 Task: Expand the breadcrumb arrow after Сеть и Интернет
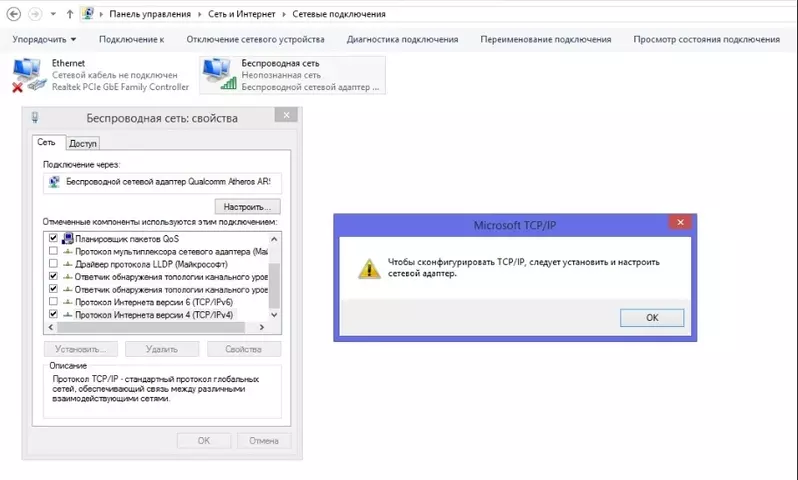pos(284,14)
